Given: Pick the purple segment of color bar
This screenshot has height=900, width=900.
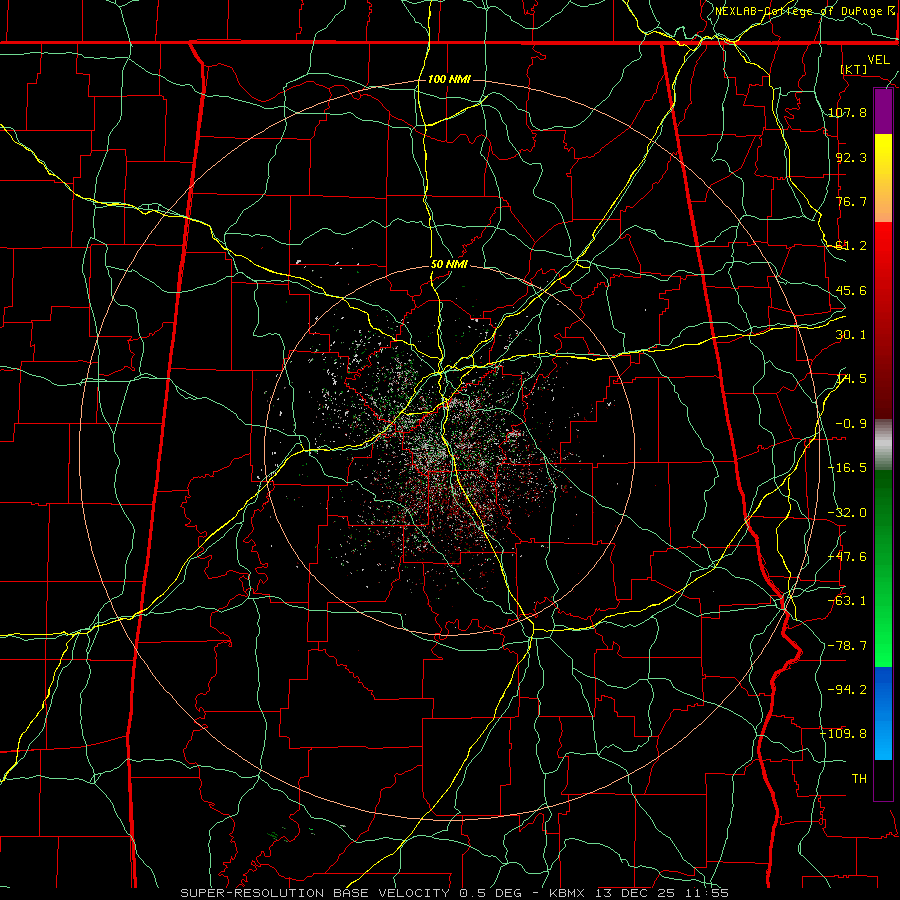Looking at the screenshot, I should 883,112.
